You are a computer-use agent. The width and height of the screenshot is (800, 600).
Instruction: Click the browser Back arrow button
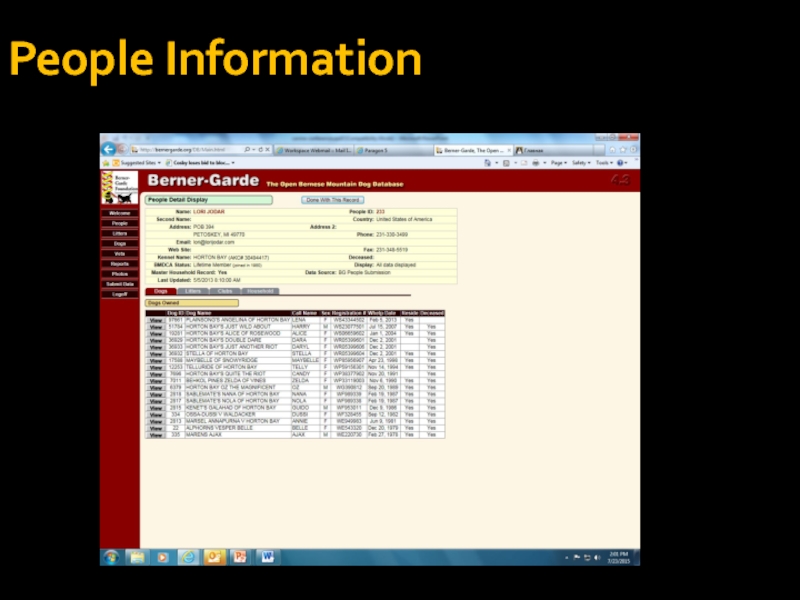point(109,149)
